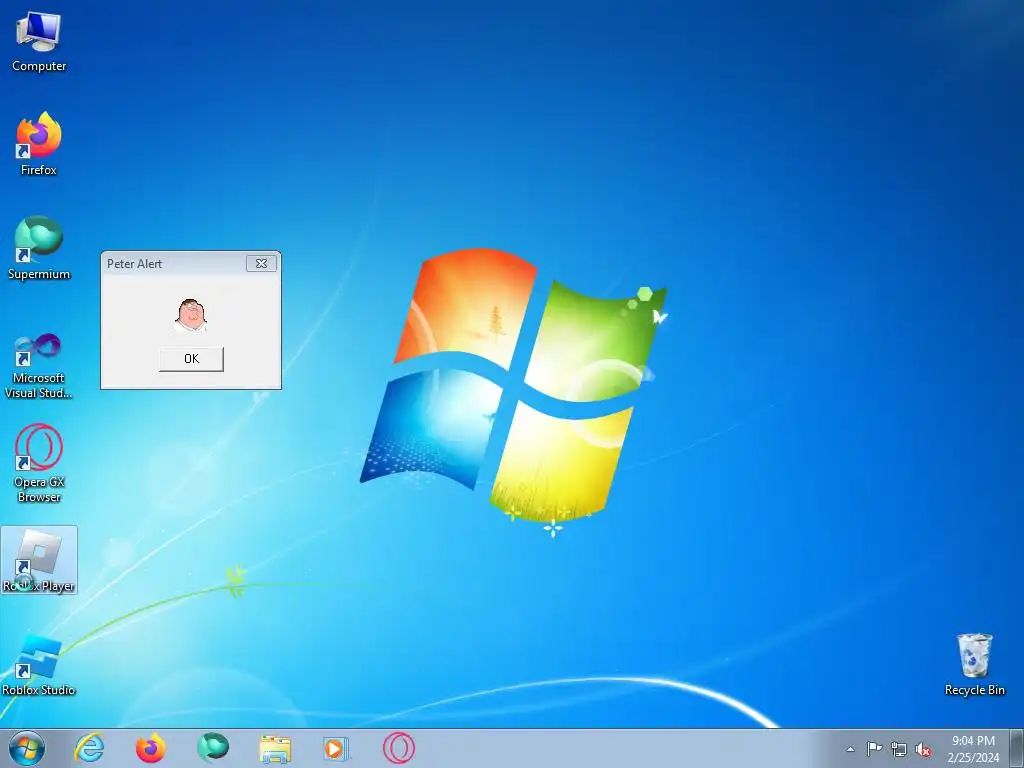The width and height of the screenshot is (1024, 768).
Task: Click the Peter Griffin image in the alert
Action: click(191, 315)
